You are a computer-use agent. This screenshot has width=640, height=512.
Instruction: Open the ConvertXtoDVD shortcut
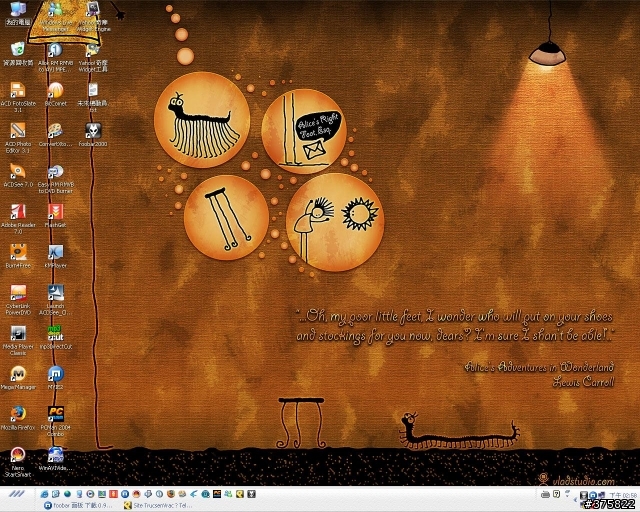click(x=56, y=135)
